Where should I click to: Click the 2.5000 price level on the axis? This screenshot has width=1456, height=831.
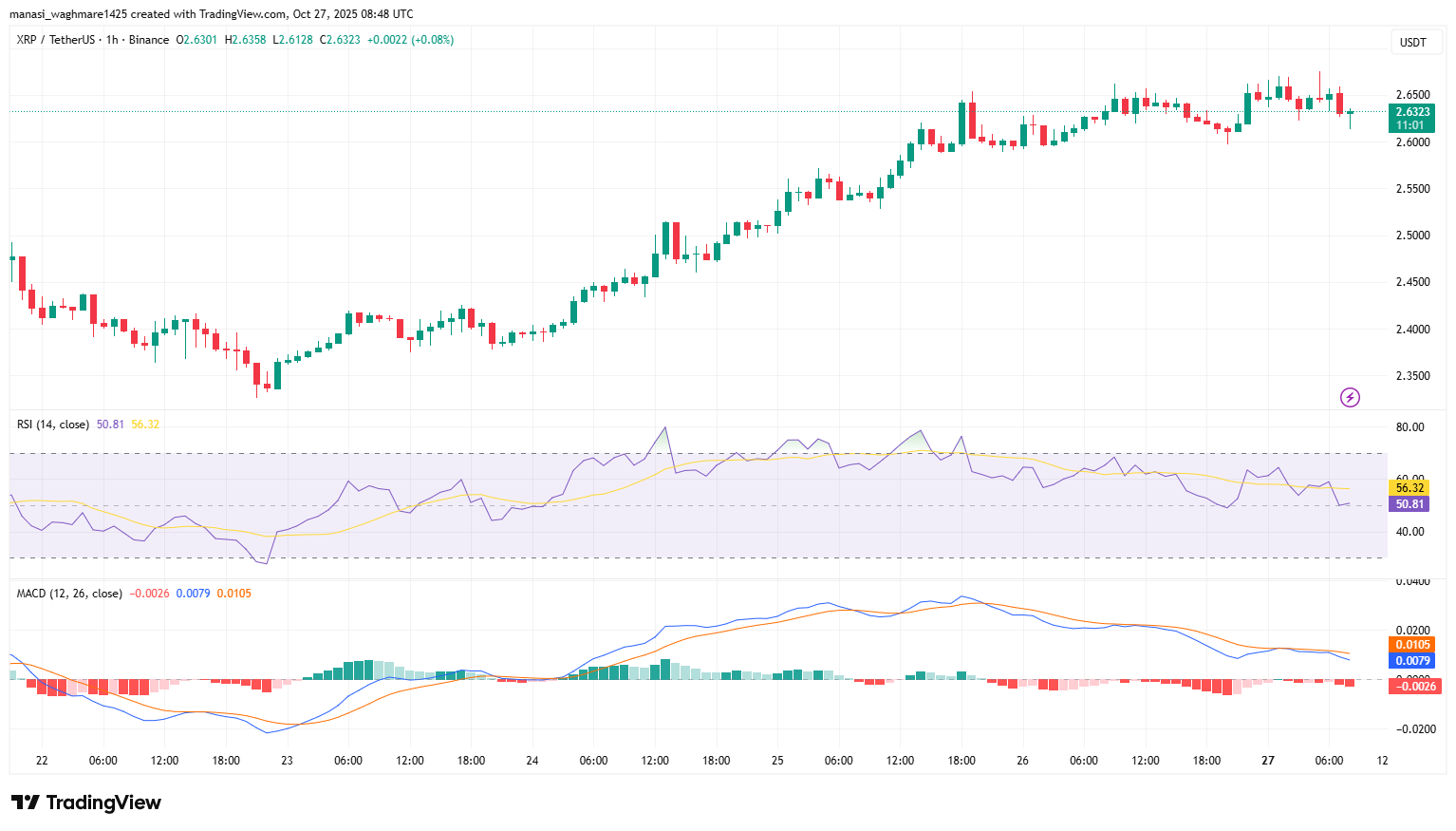(1412, 236)
